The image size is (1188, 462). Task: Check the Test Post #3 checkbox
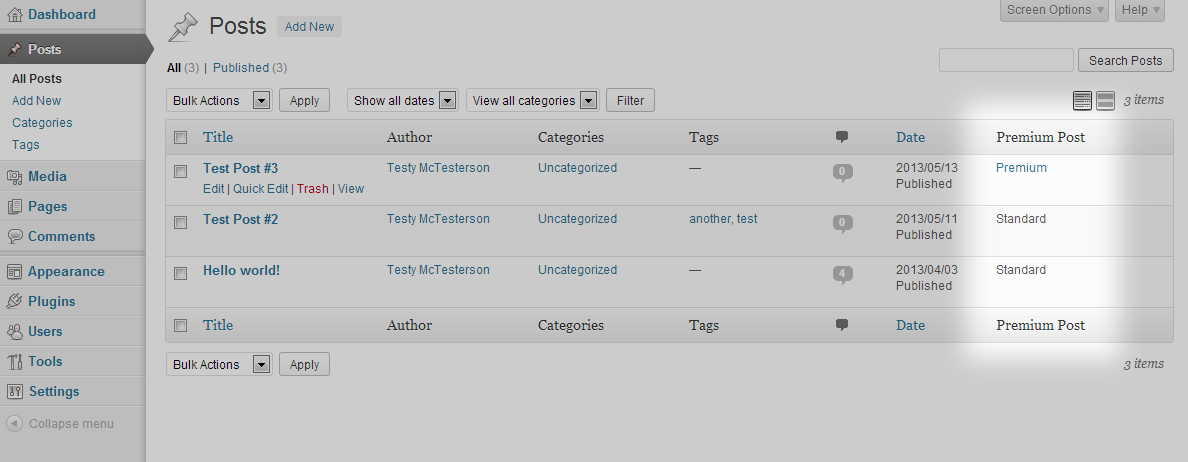click(180, 172)
